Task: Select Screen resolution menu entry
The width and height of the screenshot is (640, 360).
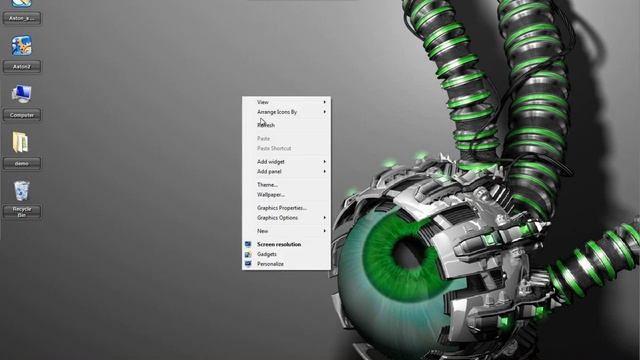Action: [x=286, y=244]
